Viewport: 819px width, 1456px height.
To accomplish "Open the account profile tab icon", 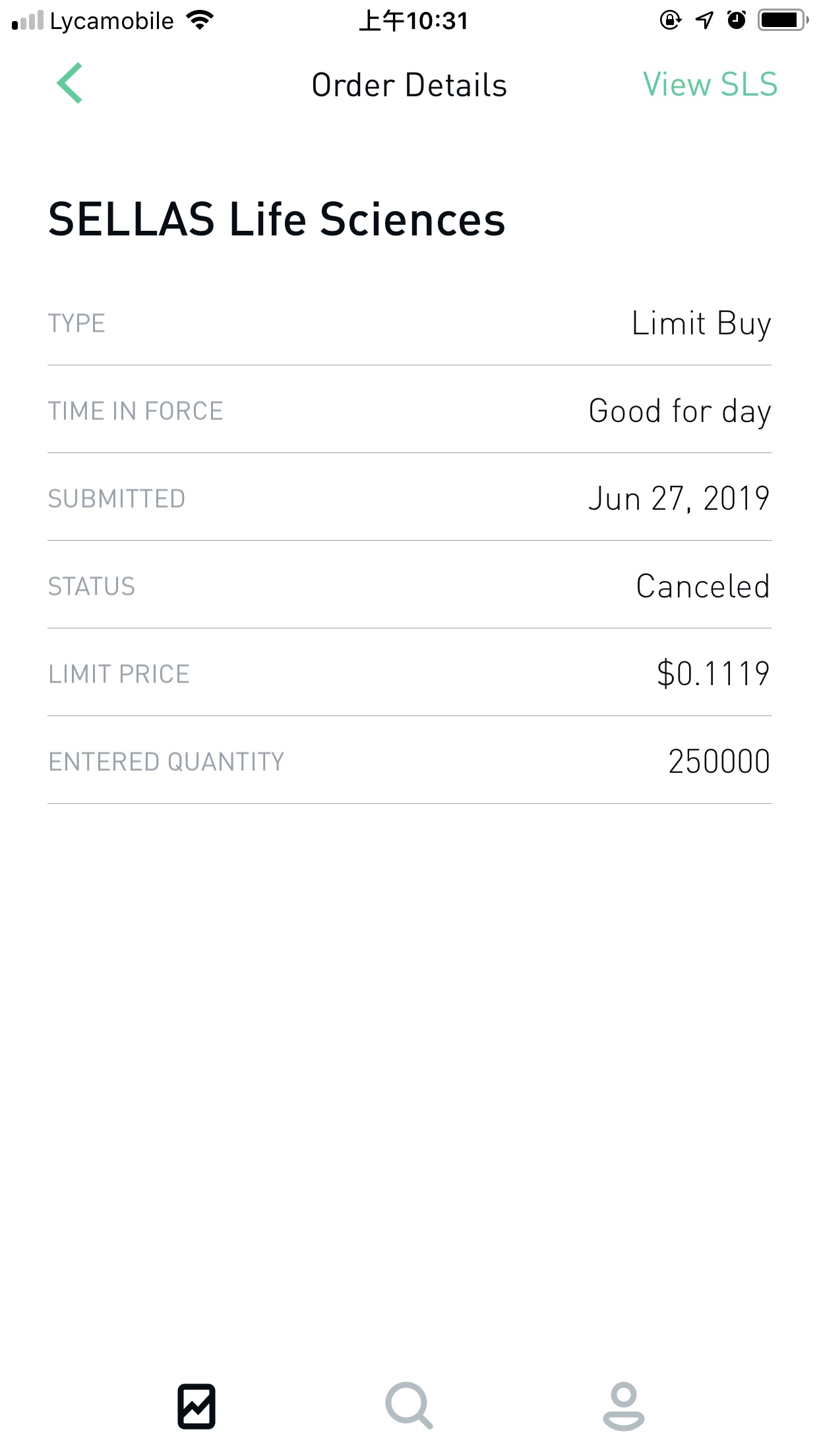I will coord(623,1406).
